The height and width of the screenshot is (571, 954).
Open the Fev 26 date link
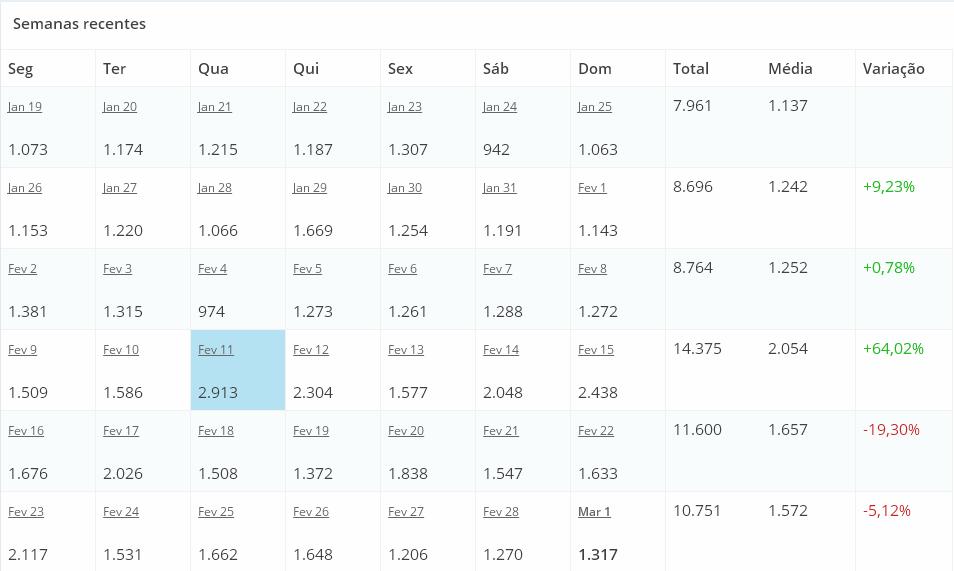(311, 511)
